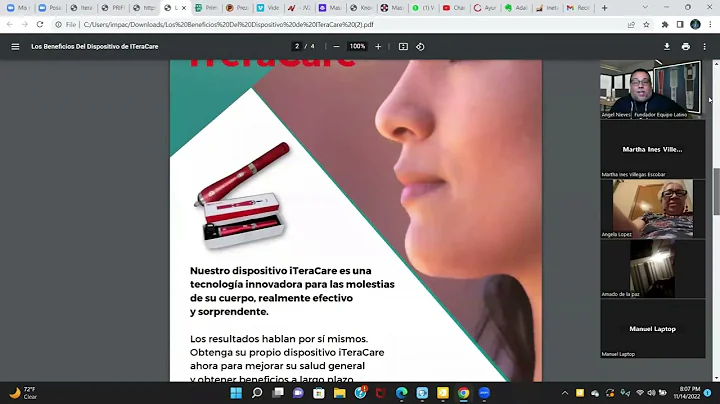720x404 pixels.
Task: Switch to the 'Vide' Vimeo tab
Action: (269, 8)
